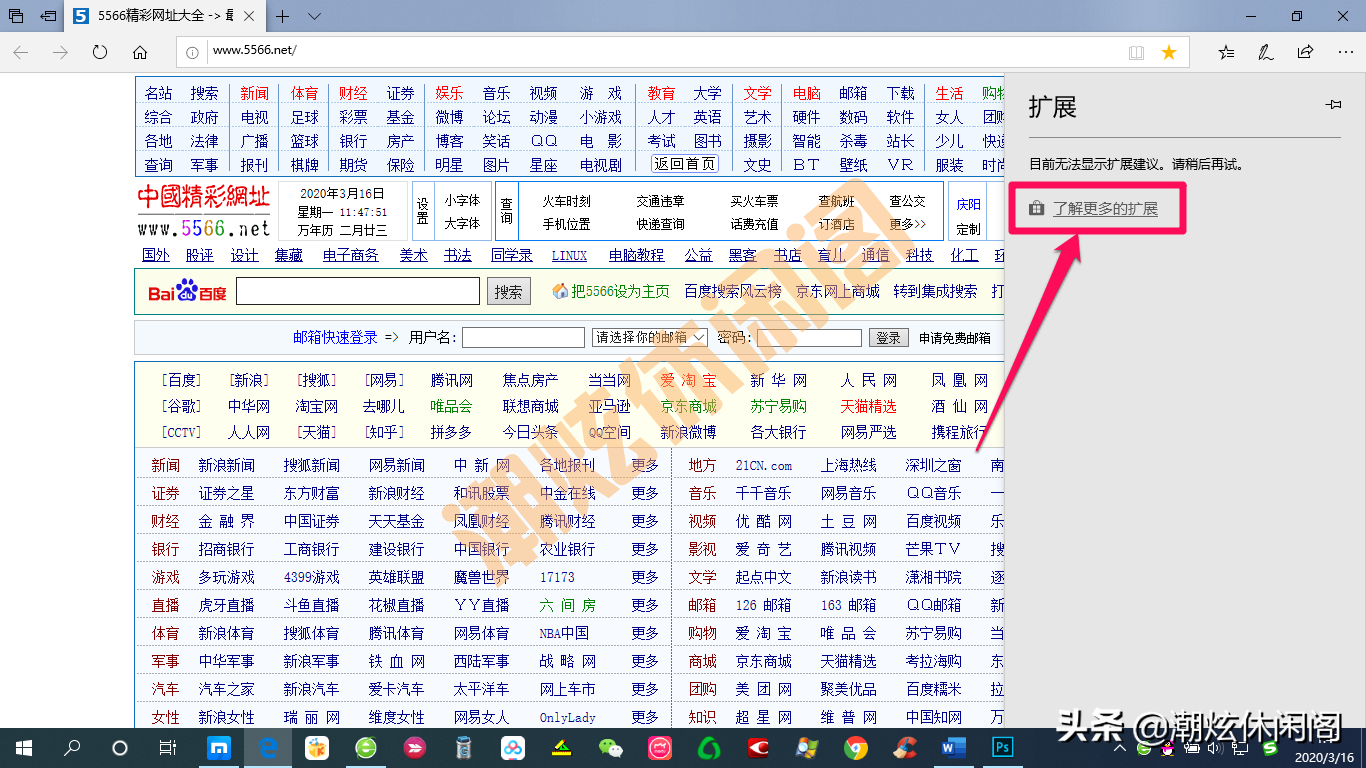Viewport: 1366px width, 768px height.
Task: Open Task View on taskbar
Action: pyautogui.click(x=168, y=747)
